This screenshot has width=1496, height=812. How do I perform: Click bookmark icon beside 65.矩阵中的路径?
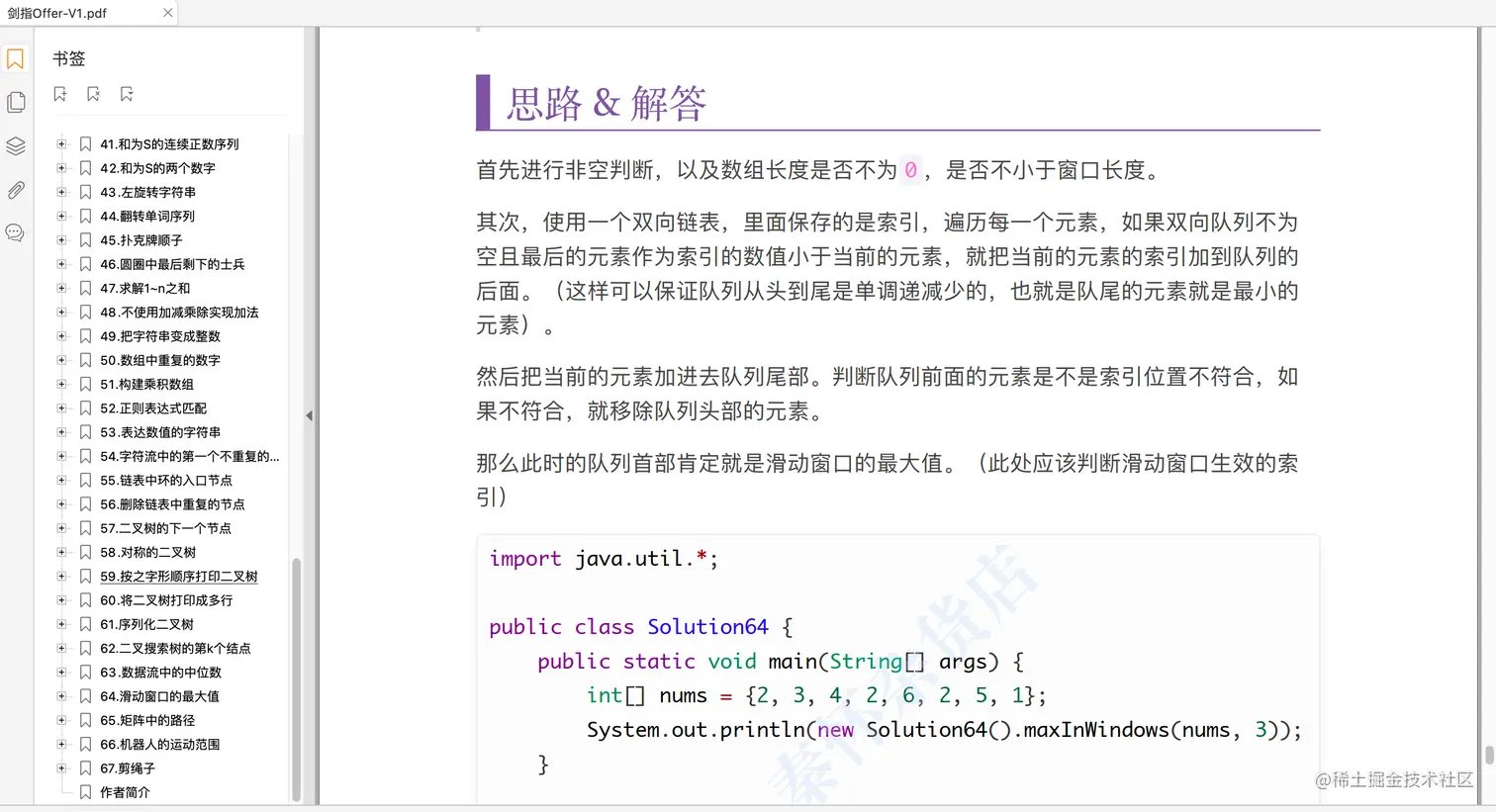85,720
